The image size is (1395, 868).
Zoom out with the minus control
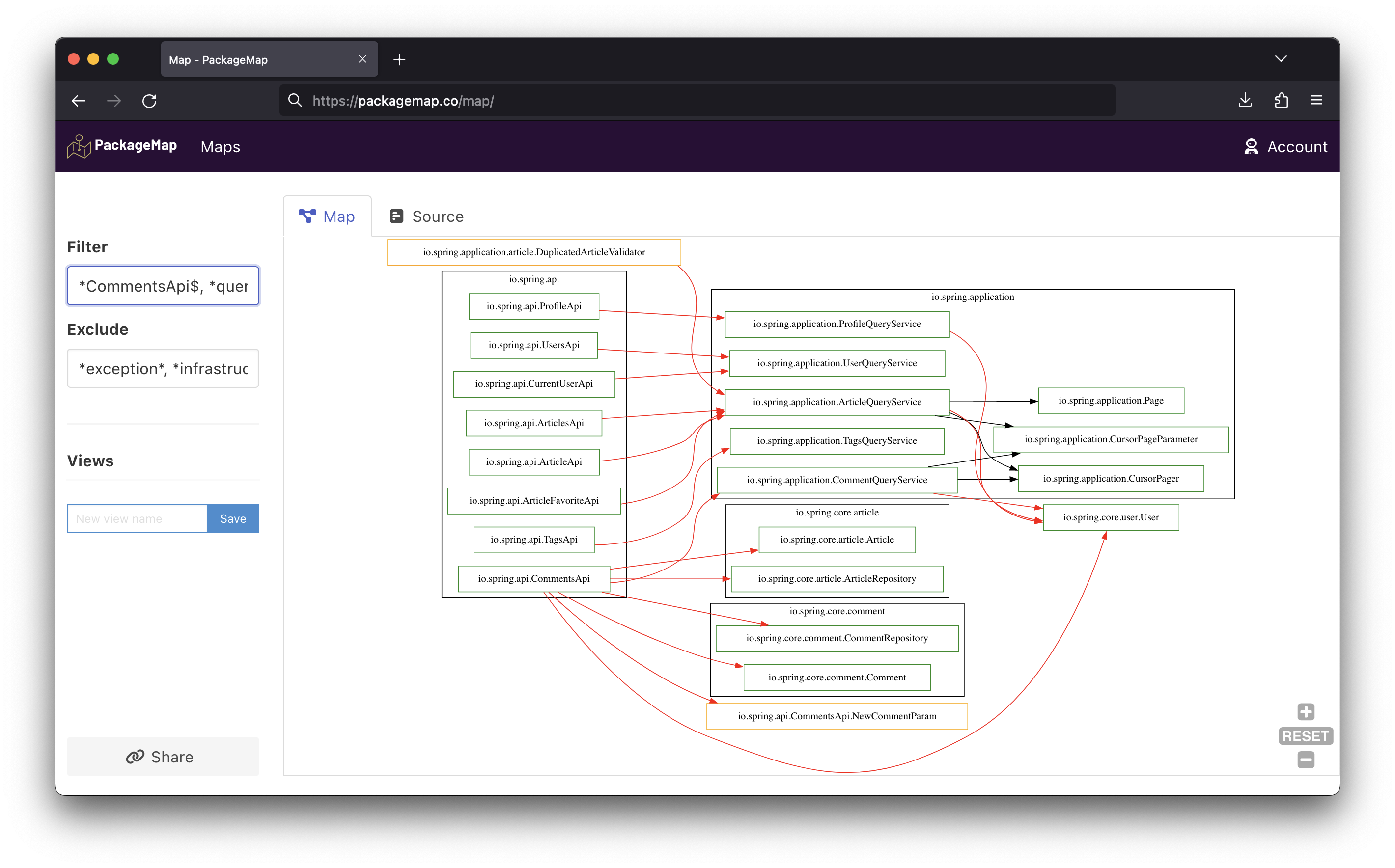pyautogui.click(x=1306, y=760)
